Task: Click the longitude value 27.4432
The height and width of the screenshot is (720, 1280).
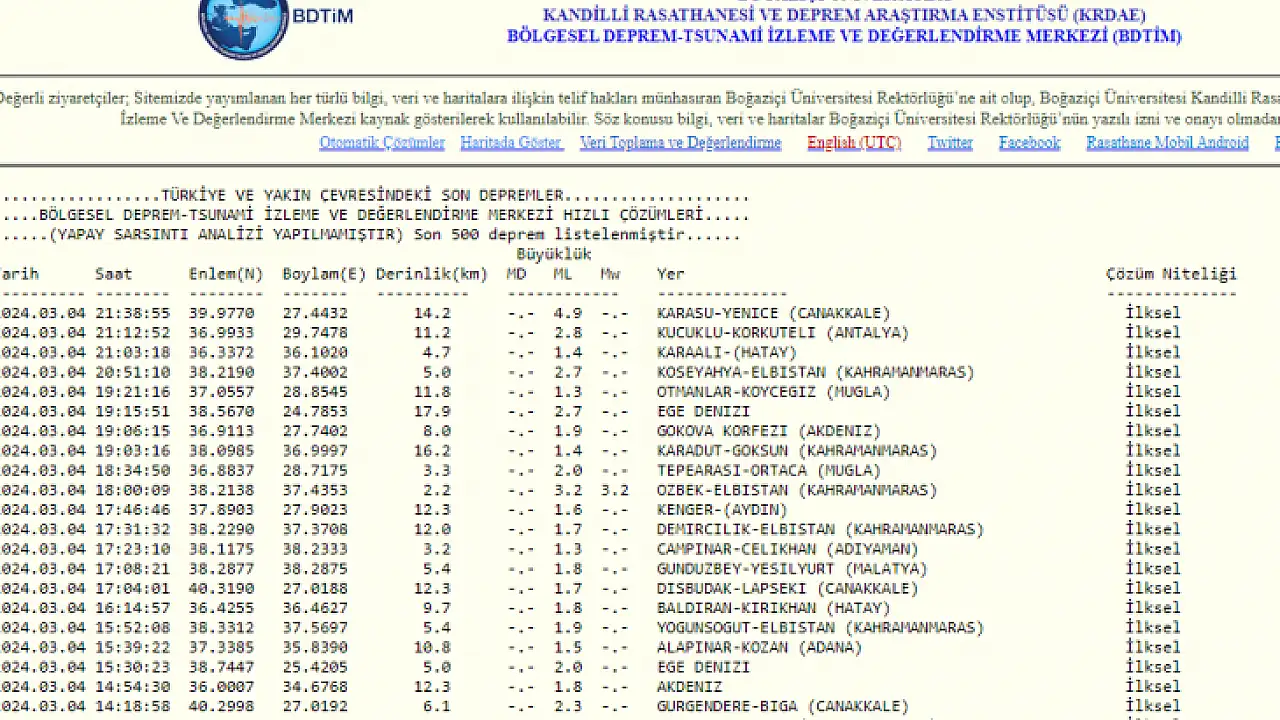Action: click(315, 313)
